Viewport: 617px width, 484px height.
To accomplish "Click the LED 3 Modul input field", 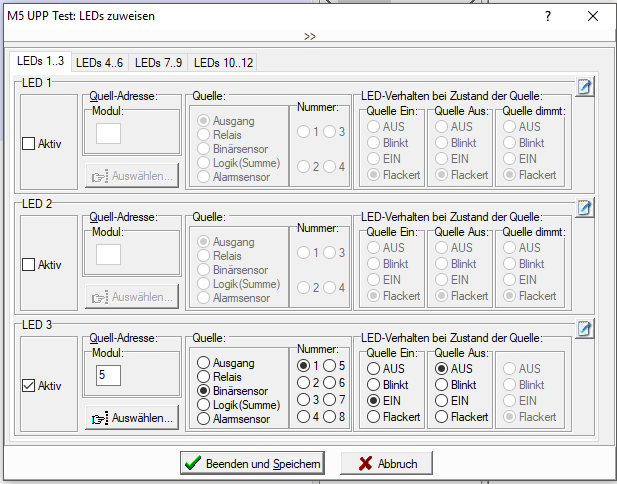I will click(x=107, y=375).
